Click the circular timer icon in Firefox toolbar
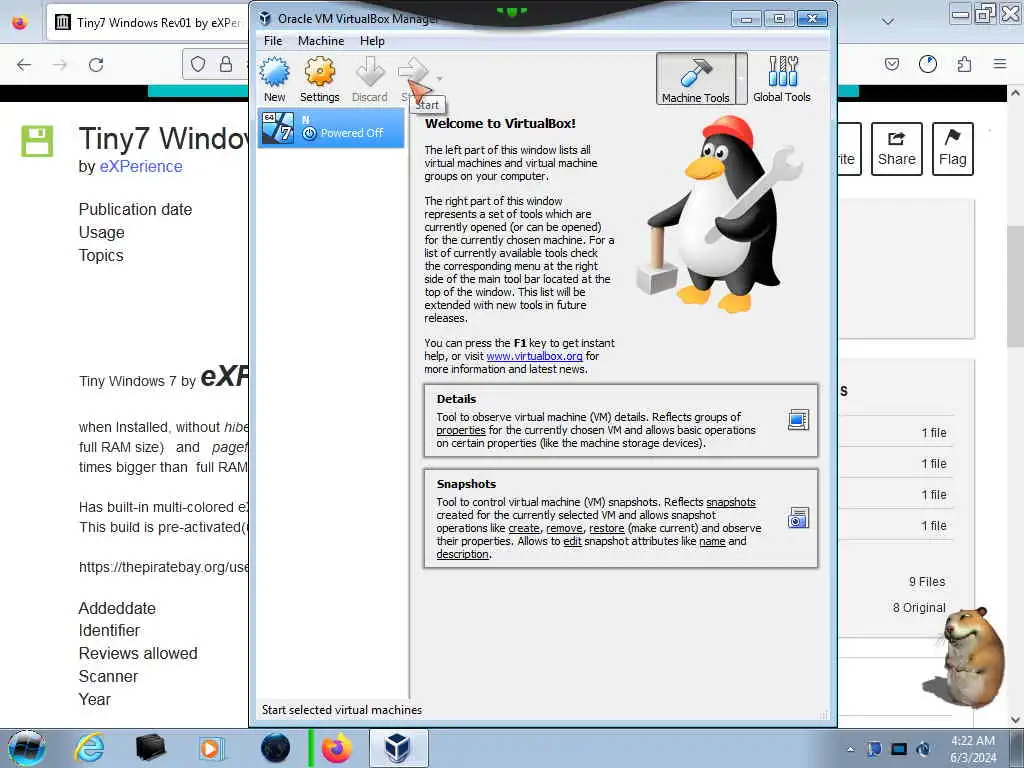Viewport: 1024px width, 768px height. click(x=928, y=64)
